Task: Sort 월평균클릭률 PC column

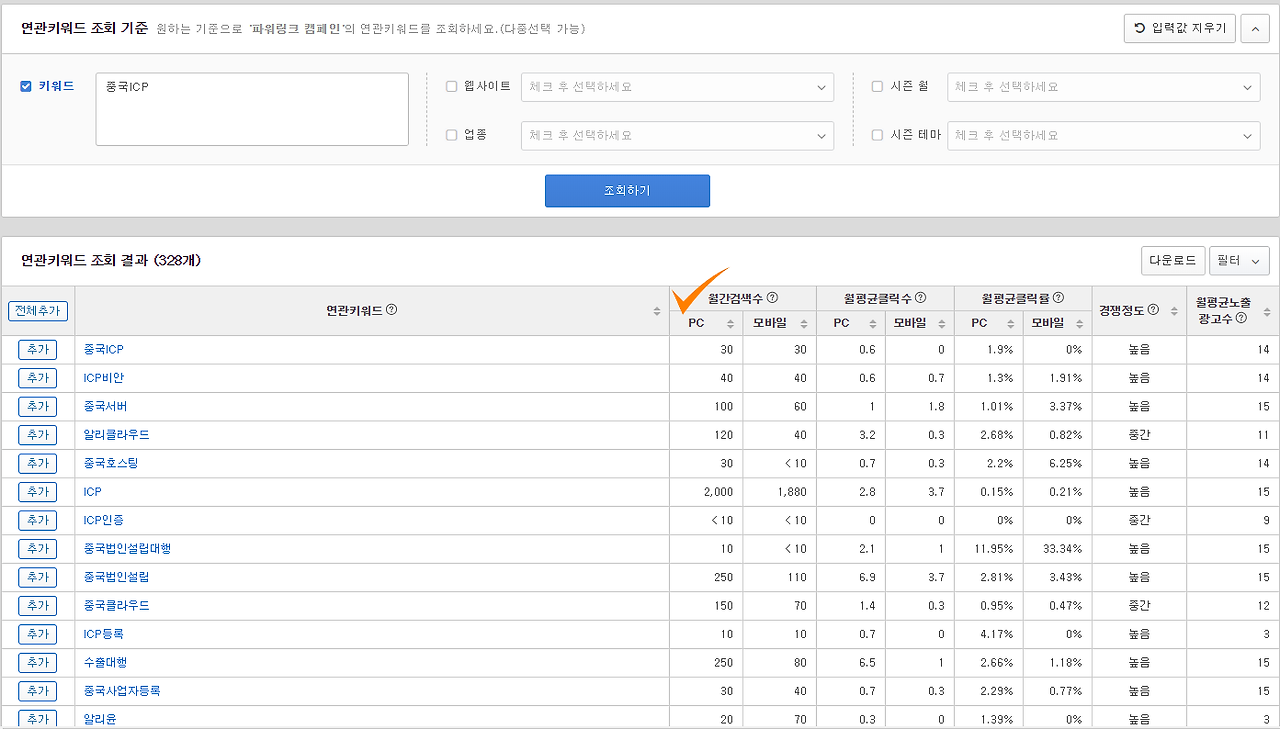Action: tap(1011, 323)
